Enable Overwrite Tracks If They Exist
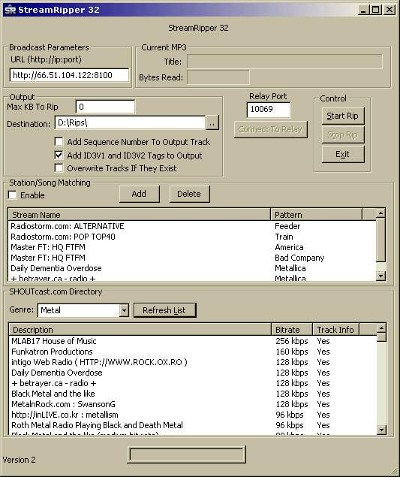Viewport: 400px width, 477px height. [59, 168]
